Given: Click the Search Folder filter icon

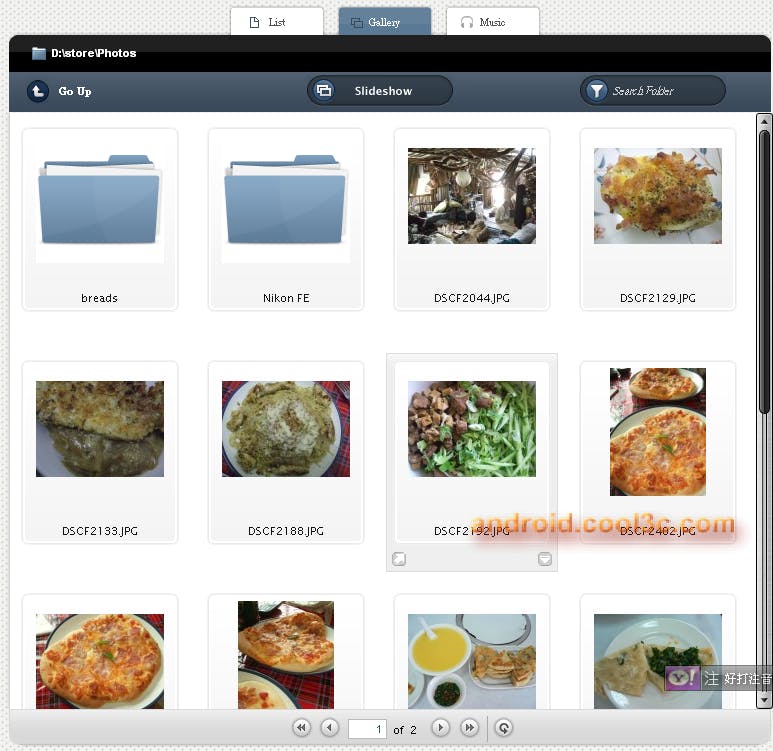Looking at the screenshot, I should [597, 91].
